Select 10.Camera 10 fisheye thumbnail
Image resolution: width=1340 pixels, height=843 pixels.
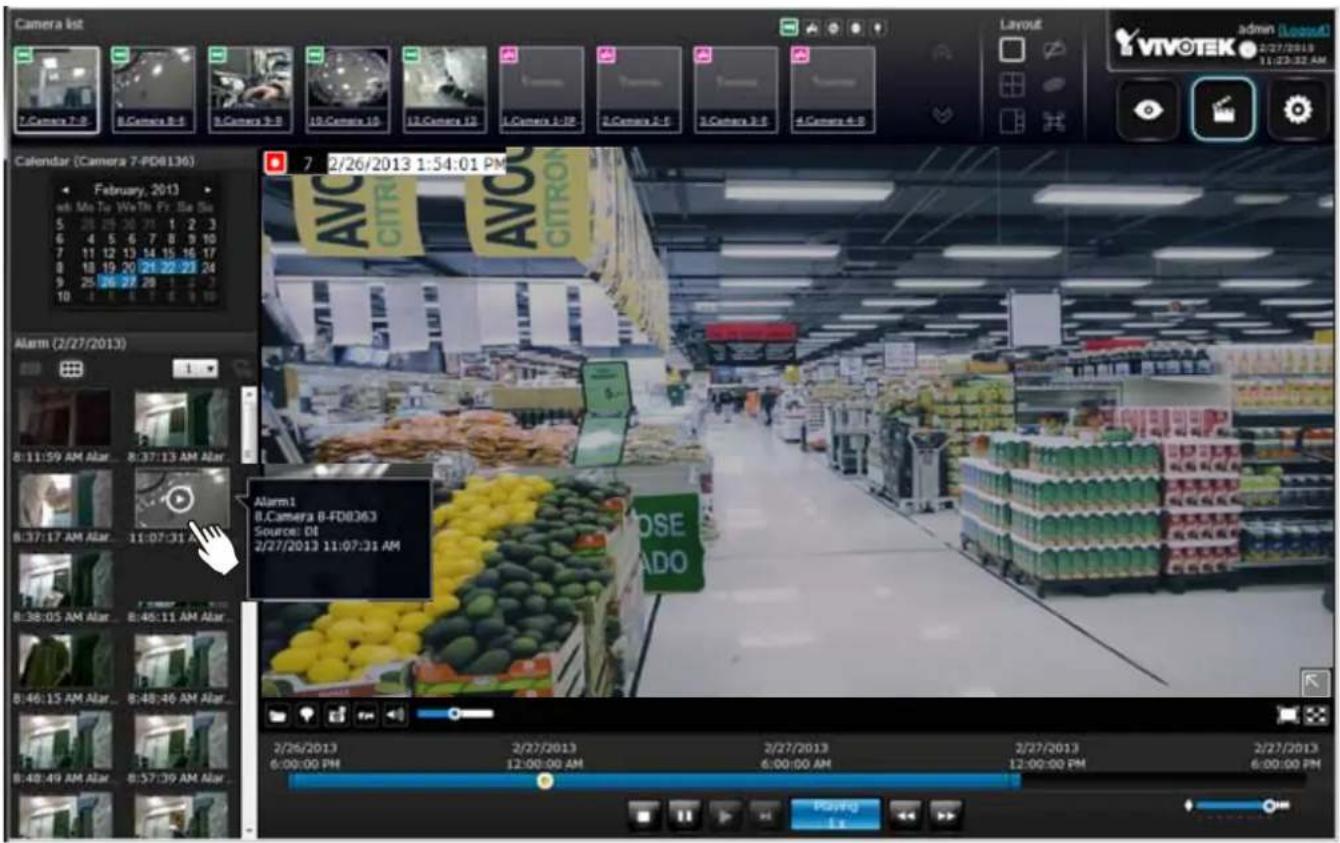pos(348,90)
